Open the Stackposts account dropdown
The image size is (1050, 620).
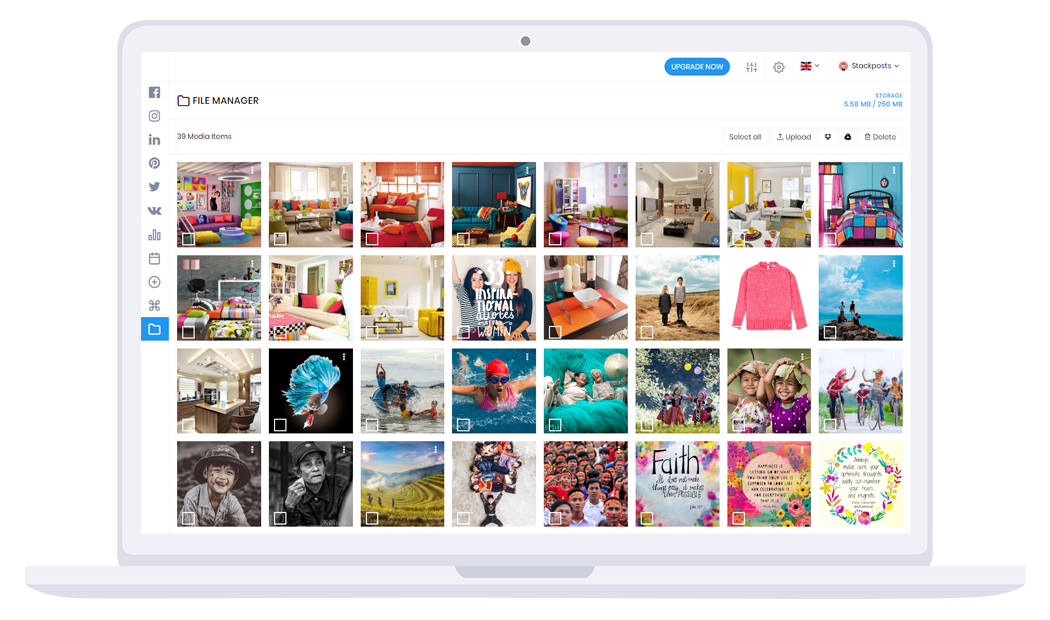[869, 67]
